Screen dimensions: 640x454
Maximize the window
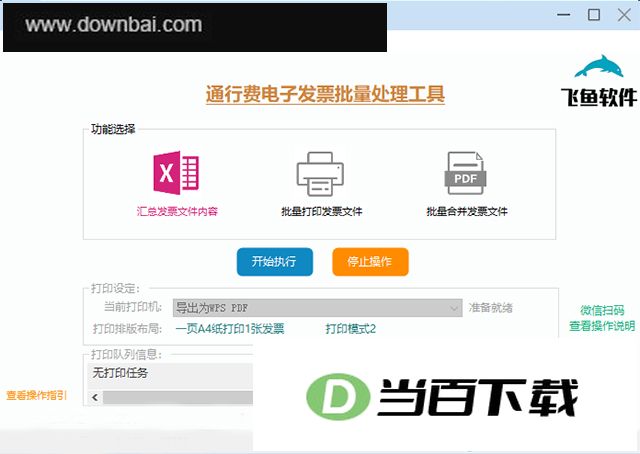pyautogui.click(x=593, y=15)
